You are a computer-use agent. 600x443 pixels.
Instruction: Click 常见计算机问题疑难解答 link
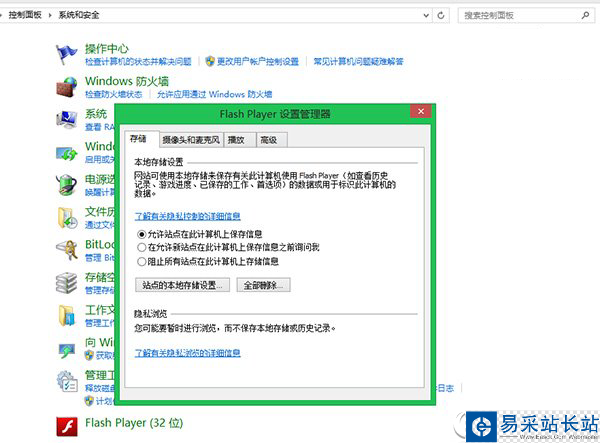(359, 62)
